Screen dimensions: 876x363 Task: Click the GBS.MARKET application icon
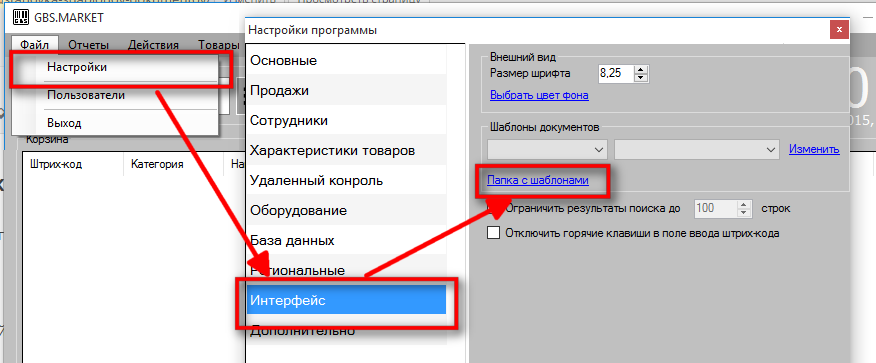coord(21,18)
